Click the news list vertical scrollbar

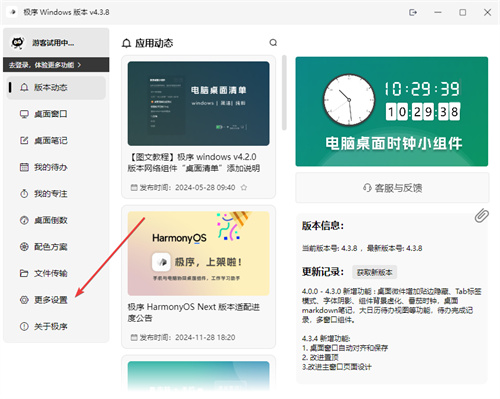point(284,93)
